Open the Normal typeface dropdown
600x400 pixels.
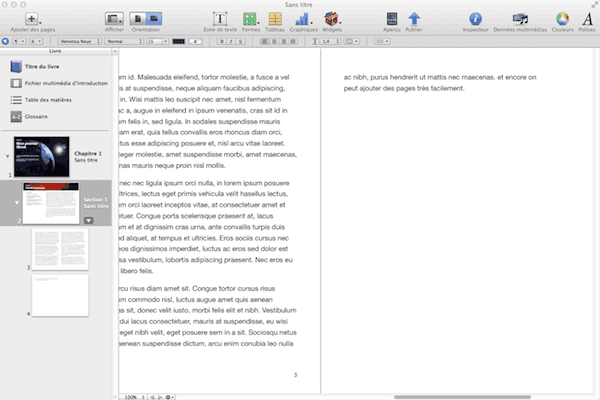pos(124,41)
